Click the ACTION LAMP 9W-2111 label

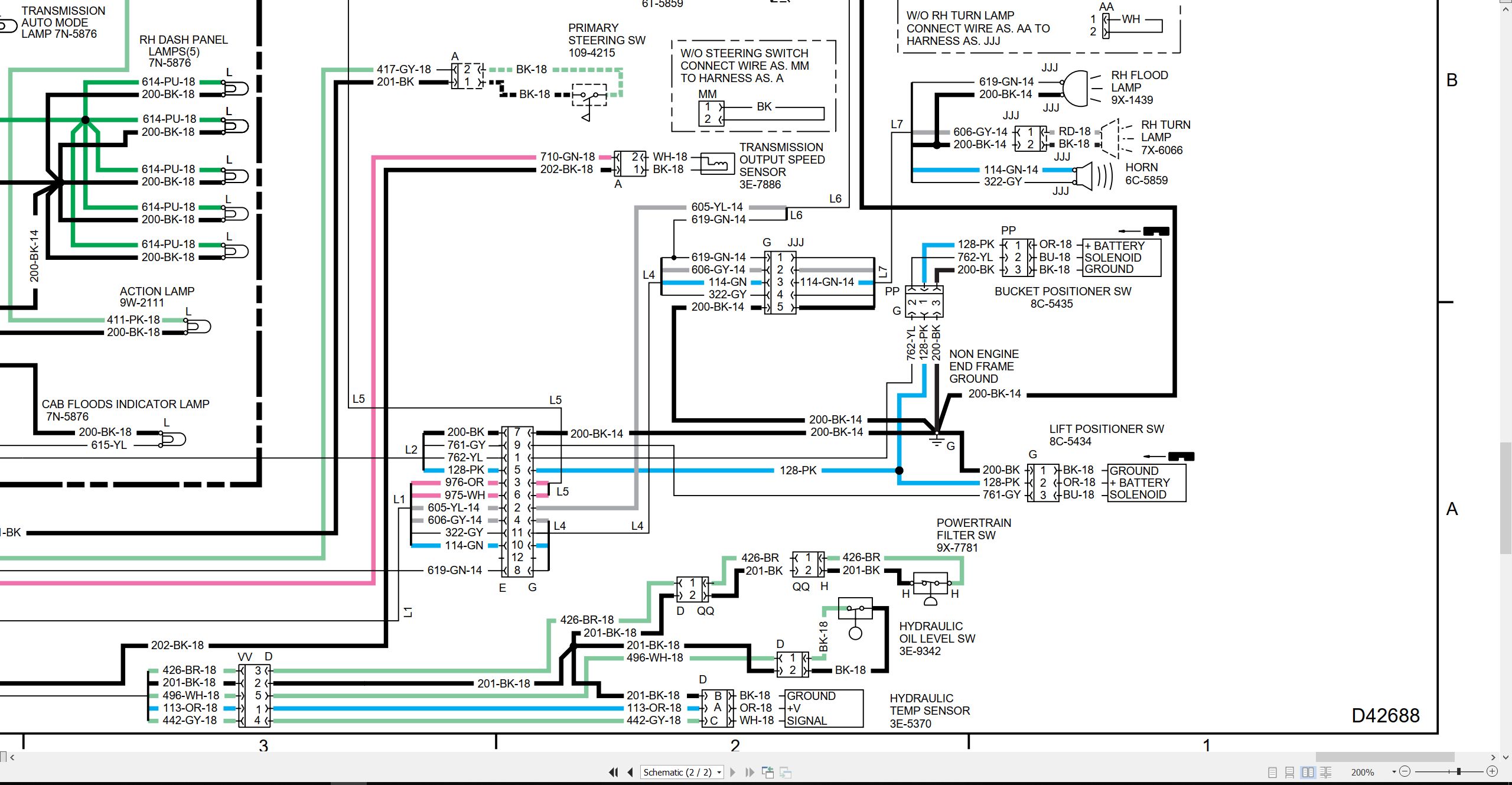click(157, 297)
